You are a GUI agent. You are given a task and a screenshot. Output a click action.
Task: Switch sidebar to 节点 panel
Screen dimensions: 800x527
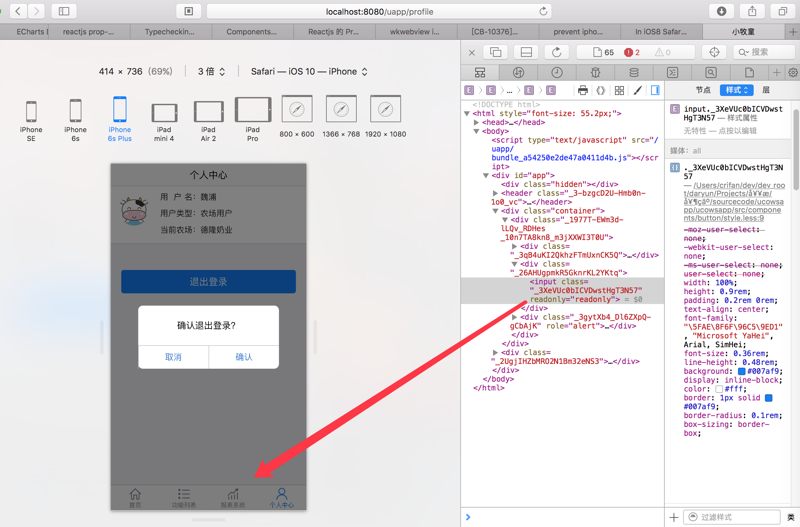pyautogui.click(x=703, y=90)
